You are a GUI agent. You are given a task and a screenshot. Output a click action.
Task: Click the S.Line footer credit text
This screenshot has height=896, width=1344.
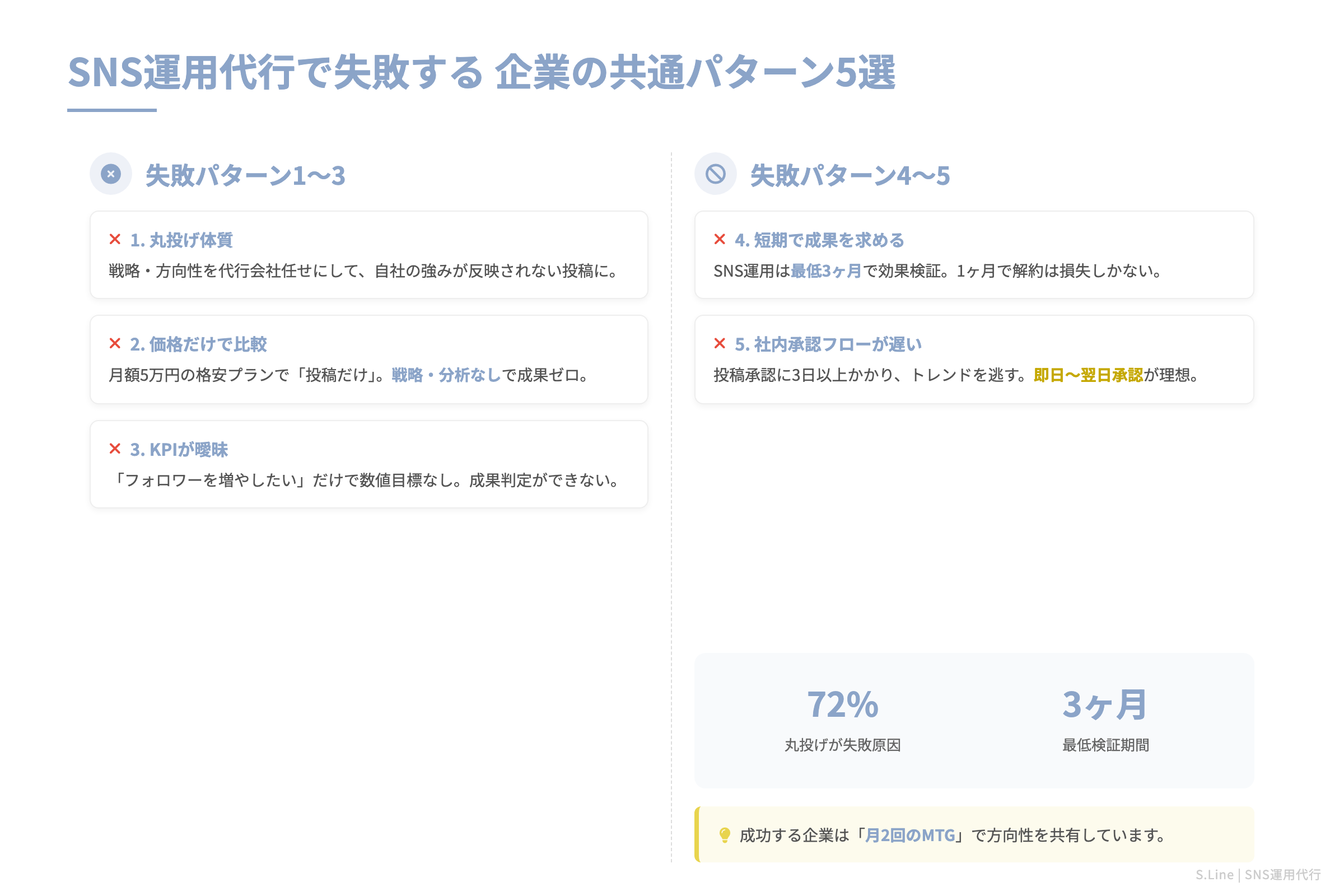1259,875
